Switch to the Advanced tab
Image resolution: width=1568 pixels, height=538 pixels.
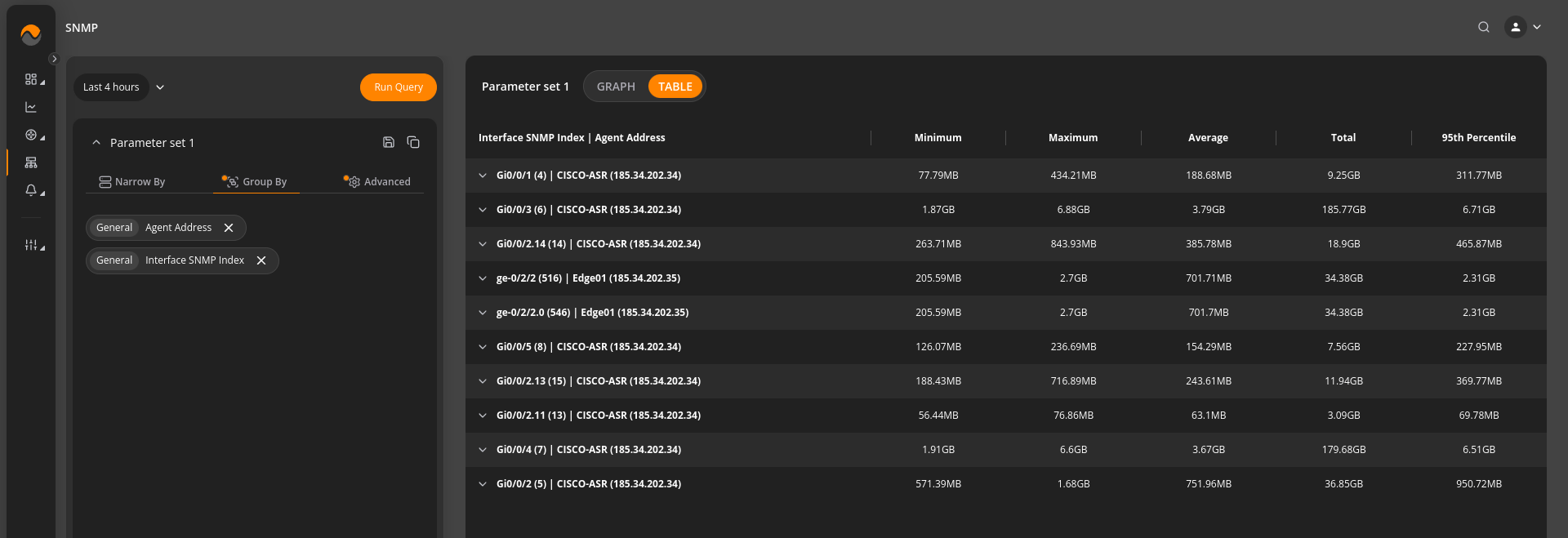coord(378,181)
